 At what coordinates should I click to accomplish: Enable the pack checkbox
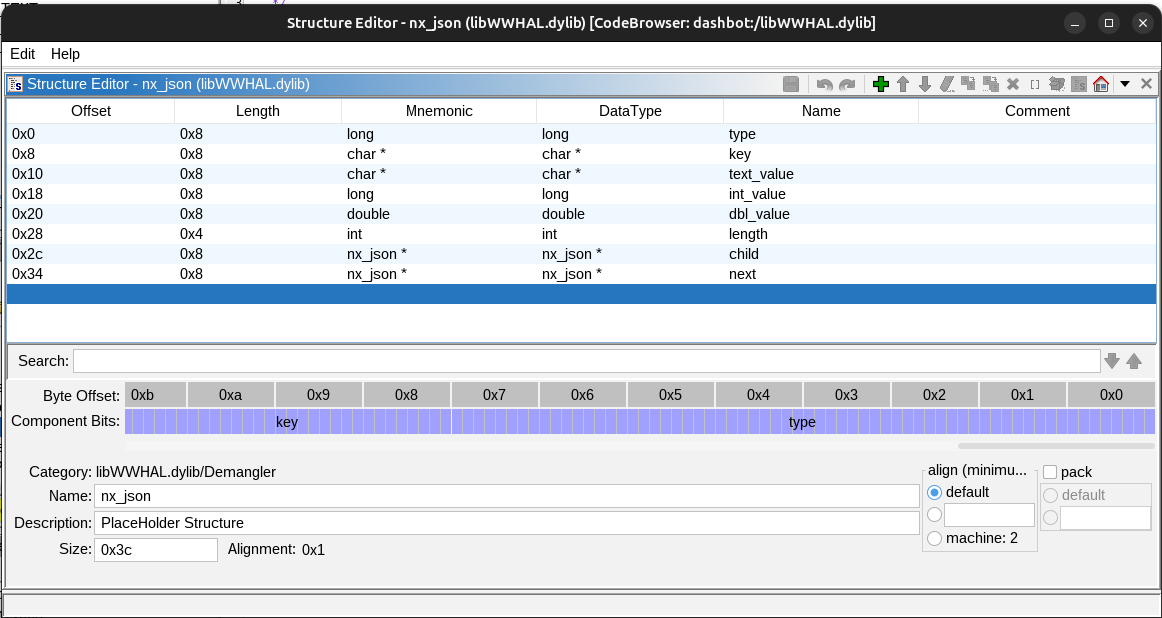point(1050,472)
